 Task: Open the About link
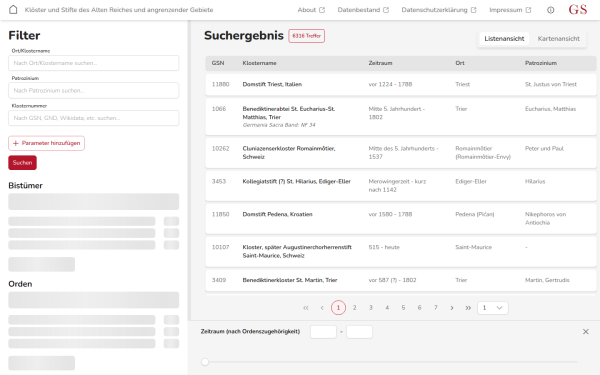click(311, 10)
